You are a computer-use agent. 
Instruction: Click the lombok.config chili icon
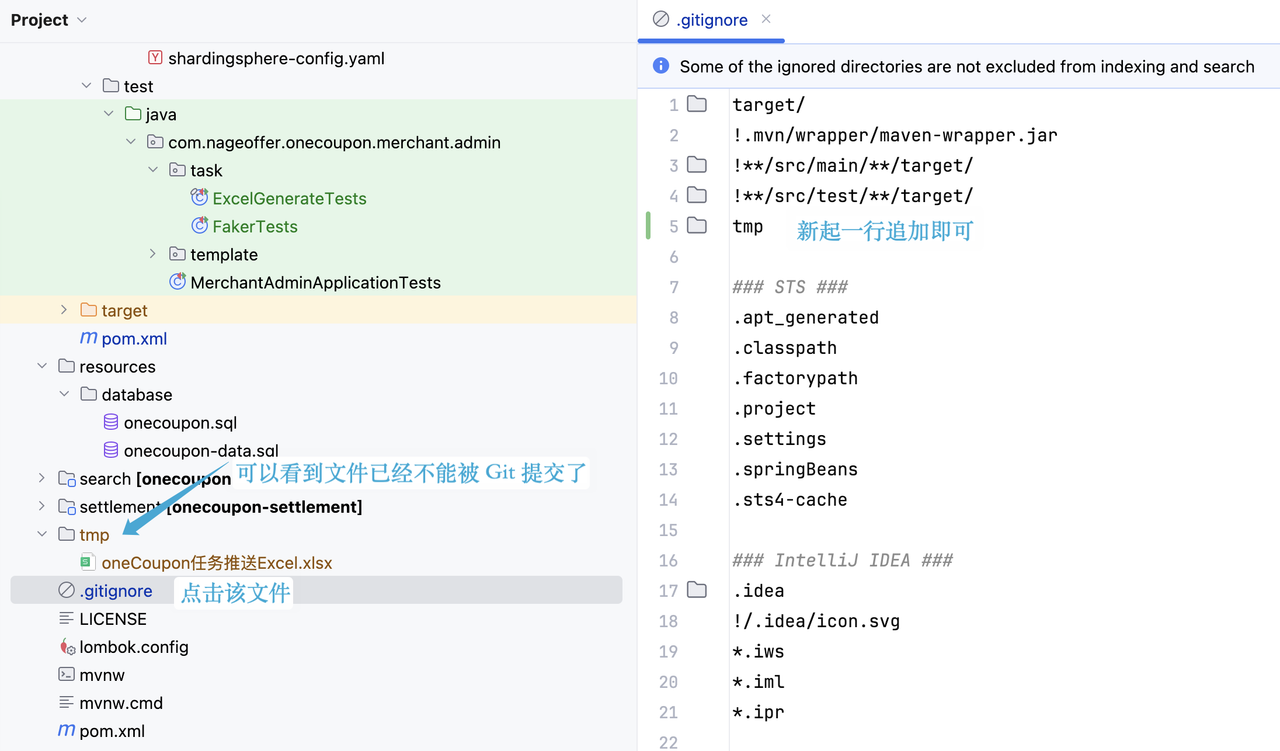[67, 647]
